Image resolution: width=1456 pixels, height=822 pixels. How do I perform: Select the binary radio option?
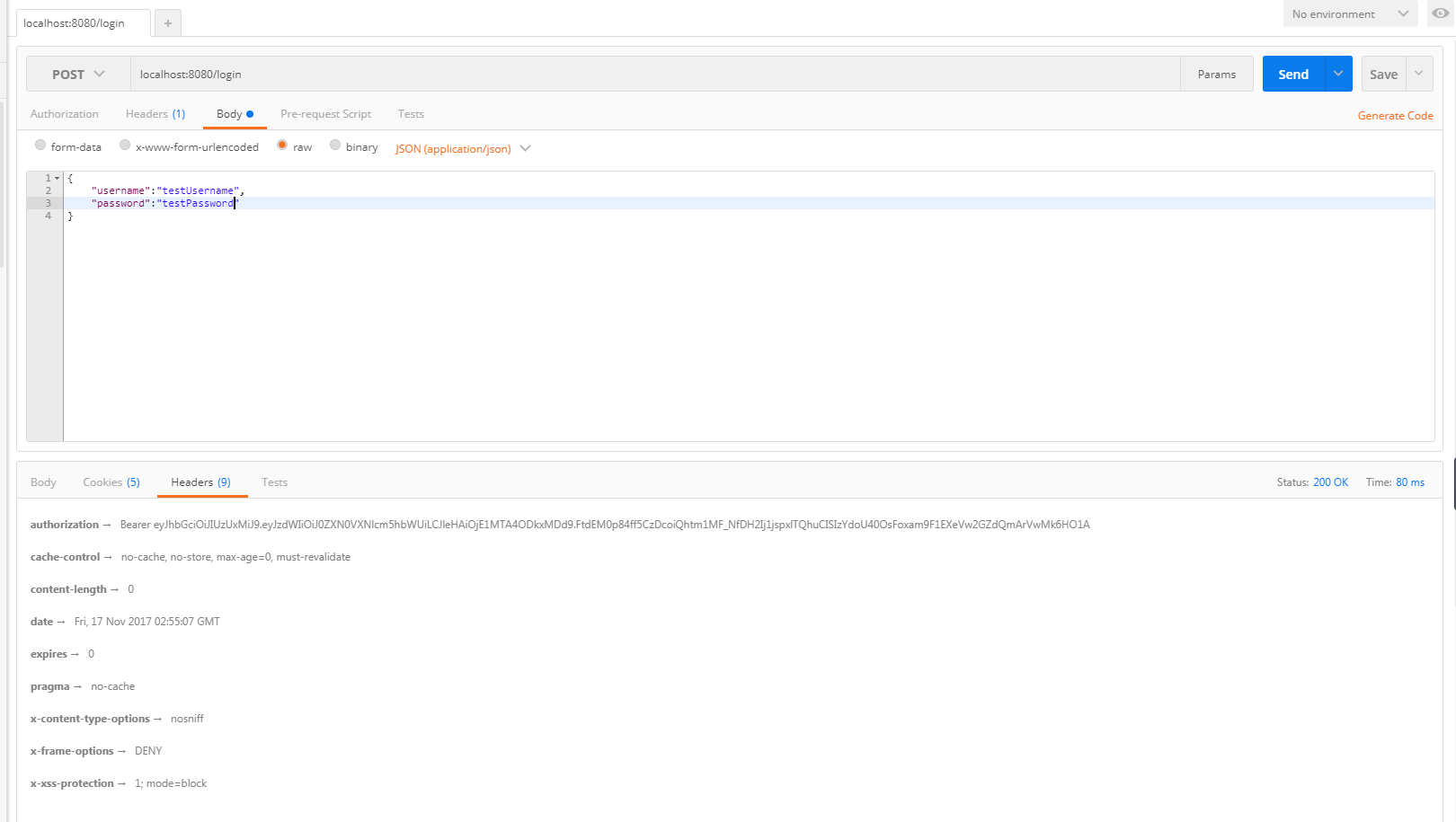(x=335, y=146)
